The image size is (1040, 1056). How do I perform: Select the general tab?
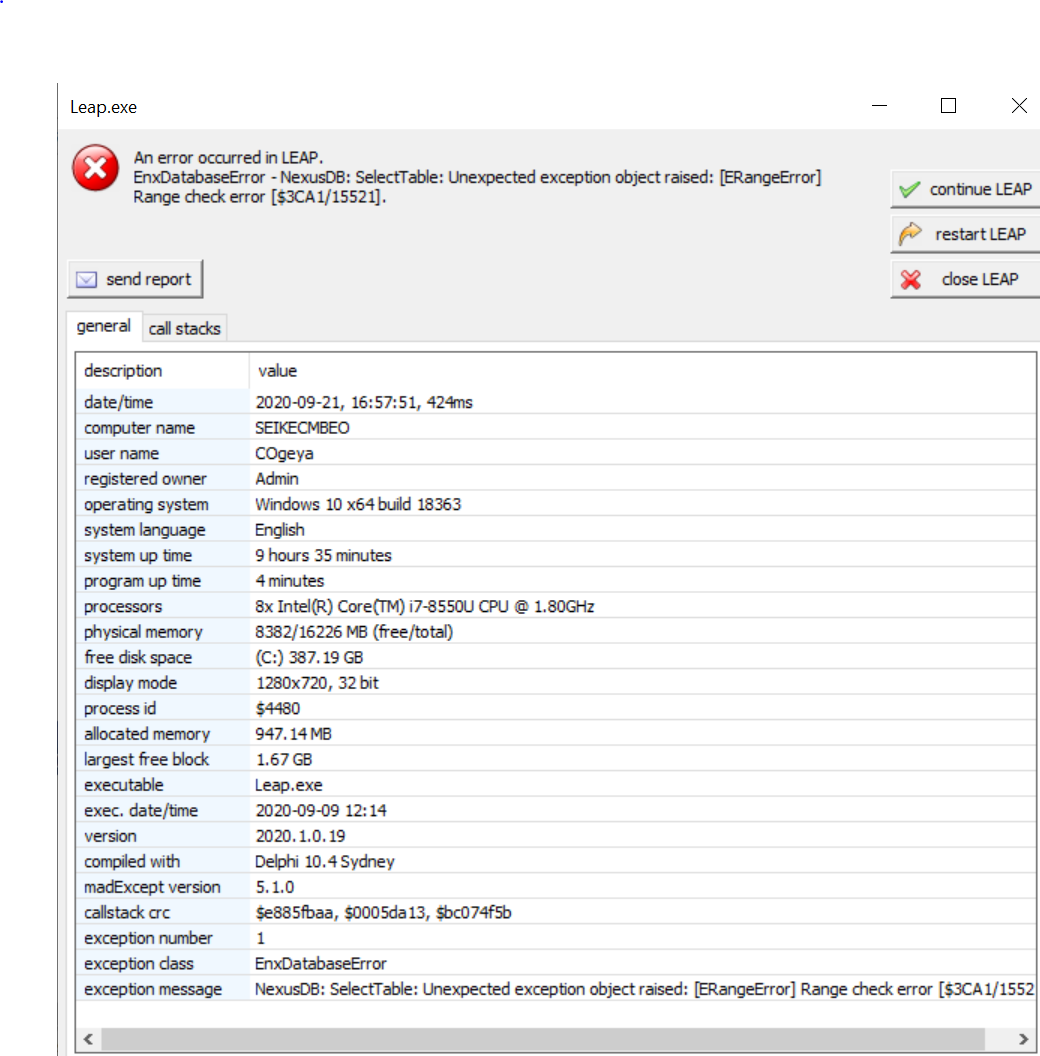104,327
